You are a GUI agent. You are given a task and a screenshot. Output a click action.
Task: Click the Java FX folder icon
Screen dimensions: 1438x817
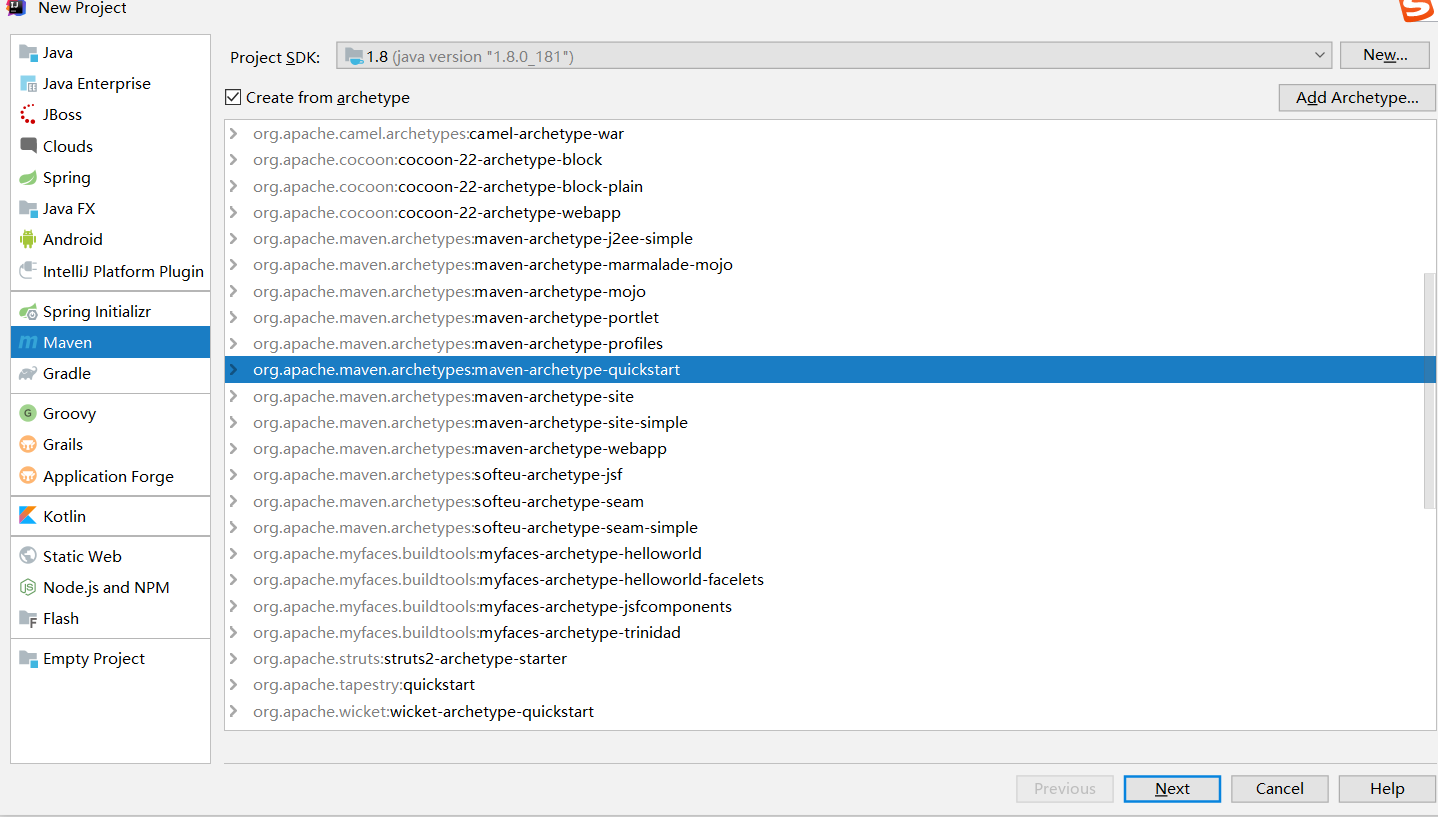tap(28, 209)
